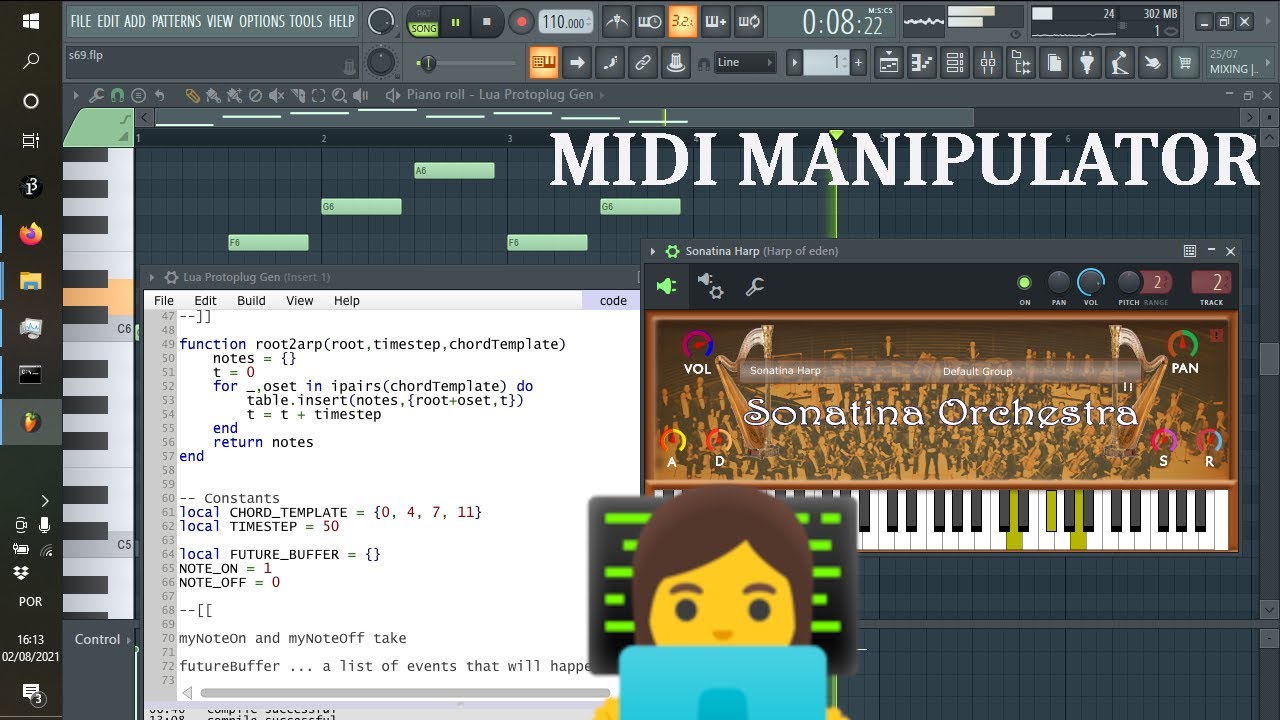
Task: Open the Line snap dropdown
Action: pyautogui.click(x=745, y=62)
